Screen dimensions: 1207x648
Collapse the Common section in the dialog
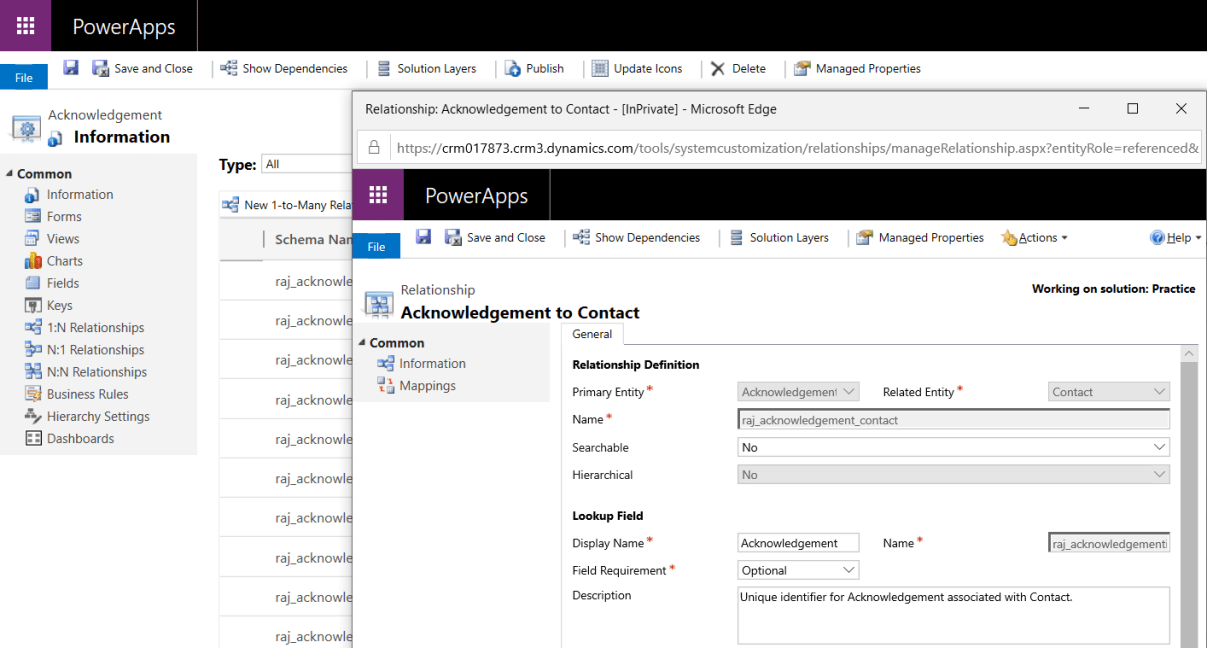[x=364, y=342]
